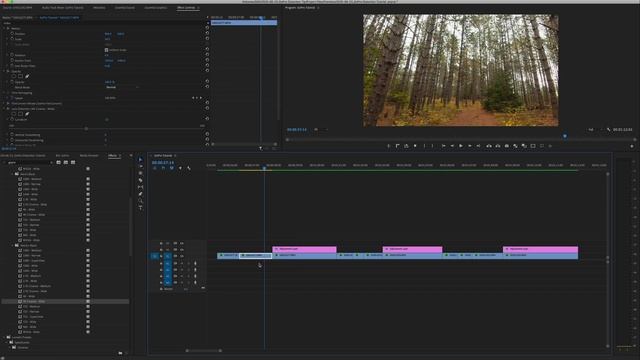Image resolution: width=640 pixels, height=360 pixels.
Task: Select the Track Select Forward tool
Action: [x=140, y=167]
